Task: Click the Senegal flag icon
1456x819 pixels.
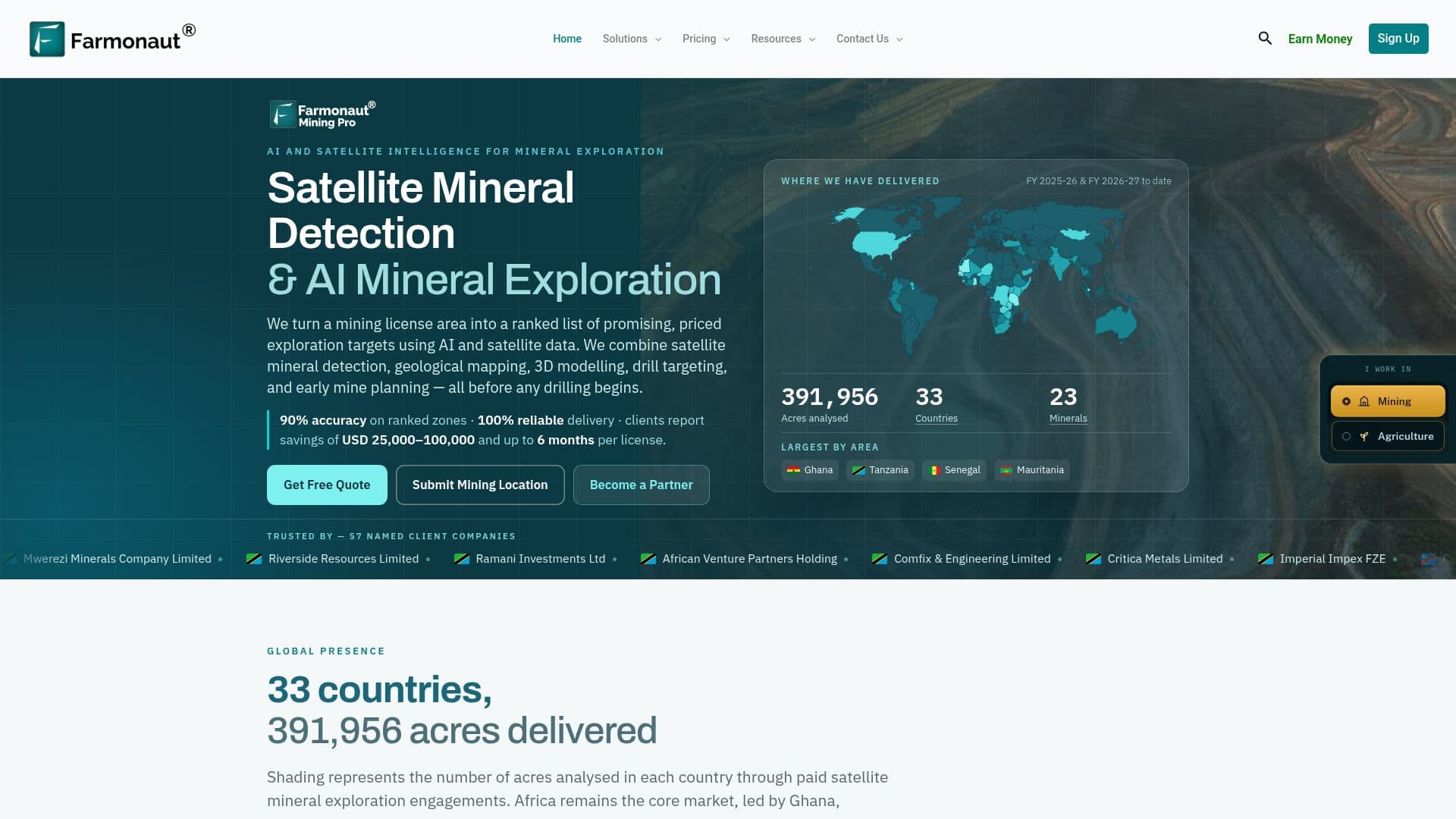Action: pos(934,470)
